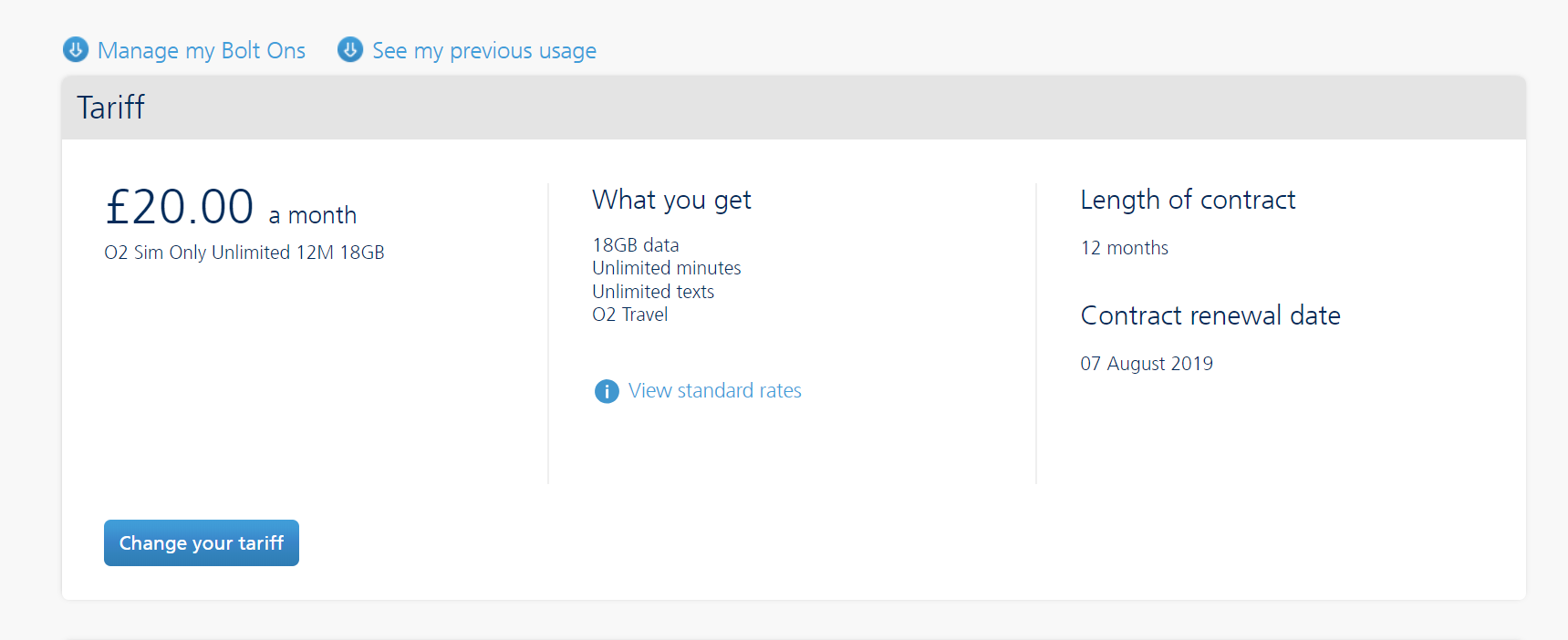Click the Contract renewal date heading
This screenshot has height=640, width=1568.
pos(1210,315)
